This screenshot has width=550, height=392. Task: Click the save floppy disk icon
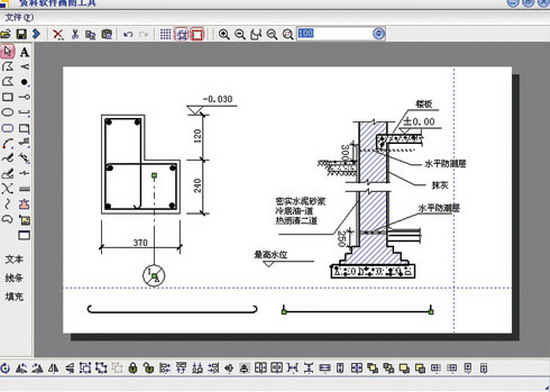[22, 34]
